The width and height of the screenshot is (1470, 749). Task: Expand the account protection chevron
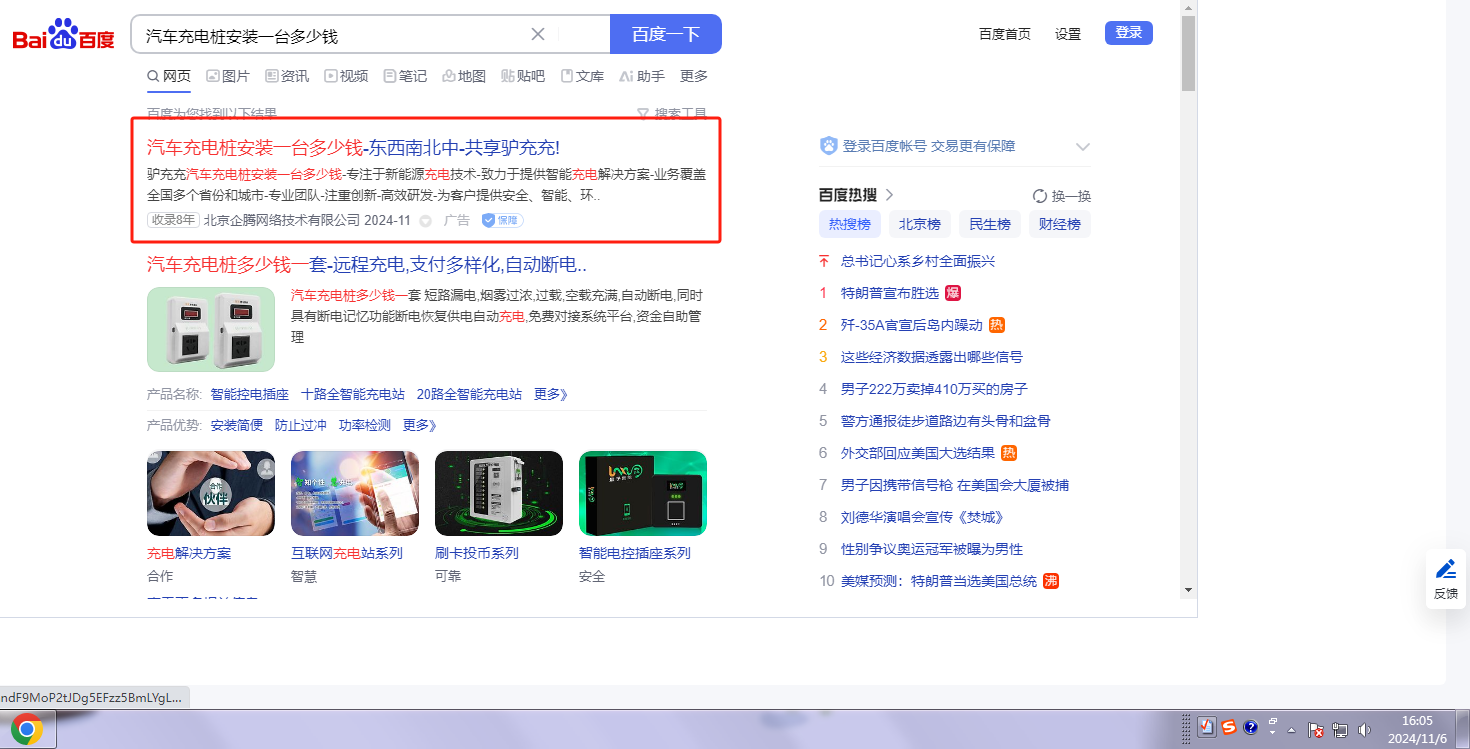coord(1082,147)
